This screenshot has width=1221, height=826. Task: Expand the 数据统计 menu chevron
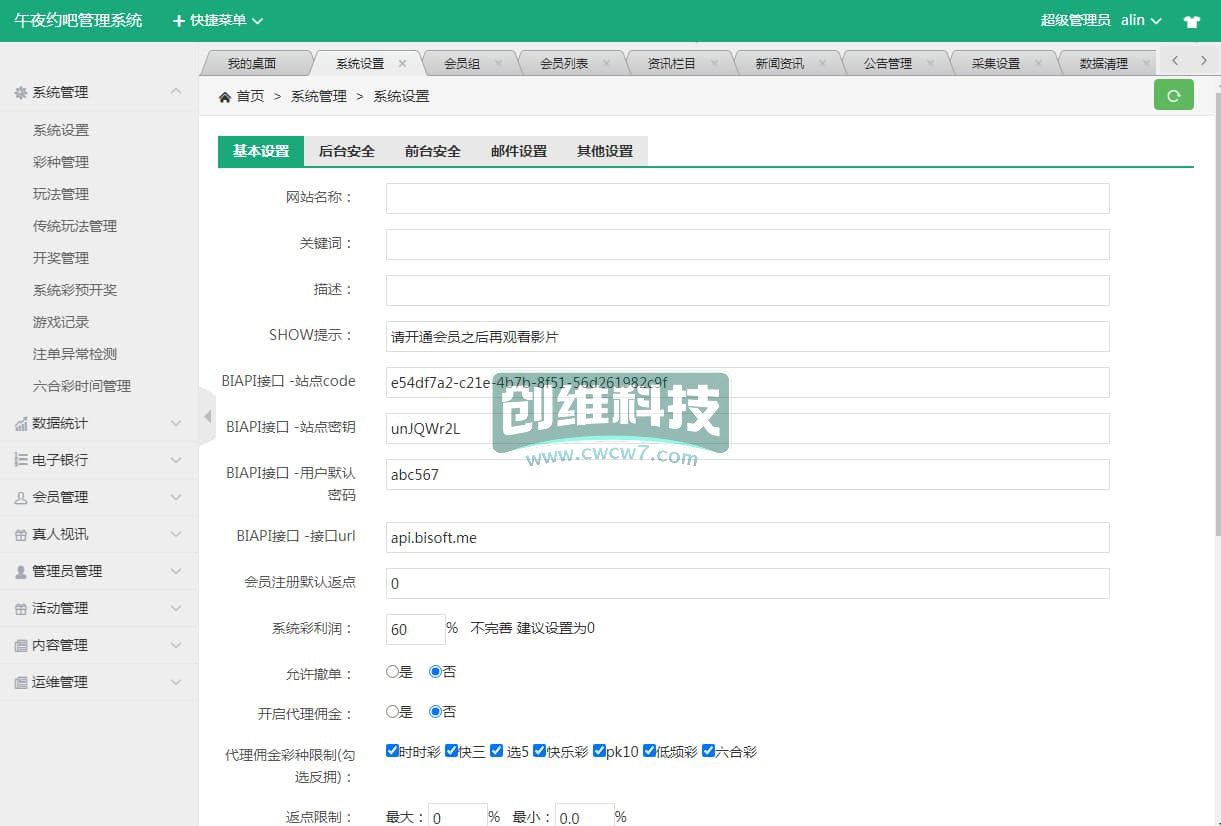point(176,424)
